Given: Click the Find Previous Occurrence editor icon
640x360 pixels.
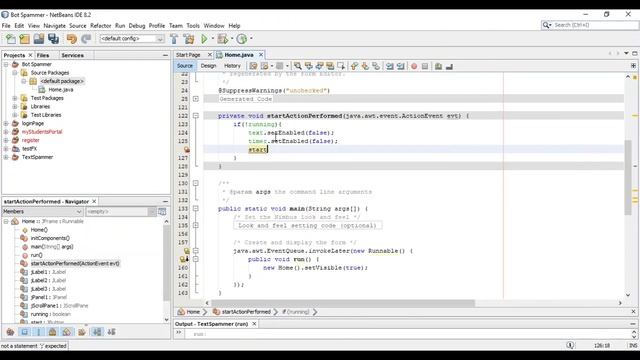Looking at the screenshot, I should [309, 66].
